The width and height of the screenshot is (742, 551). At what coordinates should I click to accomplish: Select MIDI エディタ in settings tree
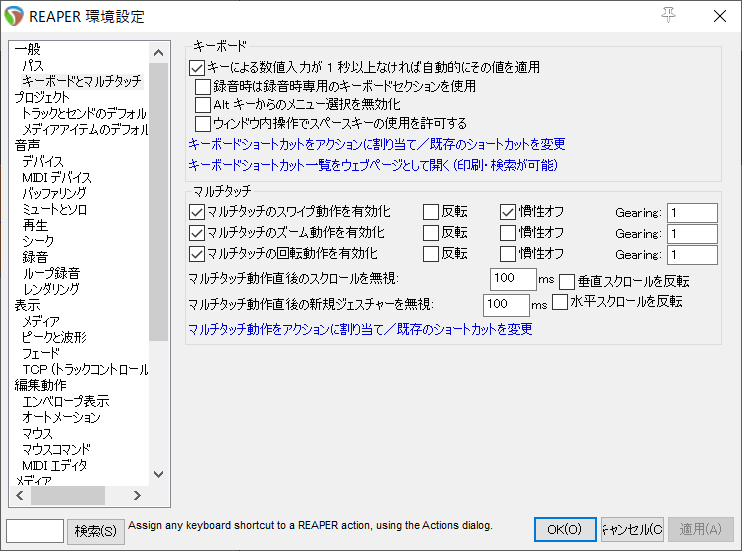coord(54,465)
